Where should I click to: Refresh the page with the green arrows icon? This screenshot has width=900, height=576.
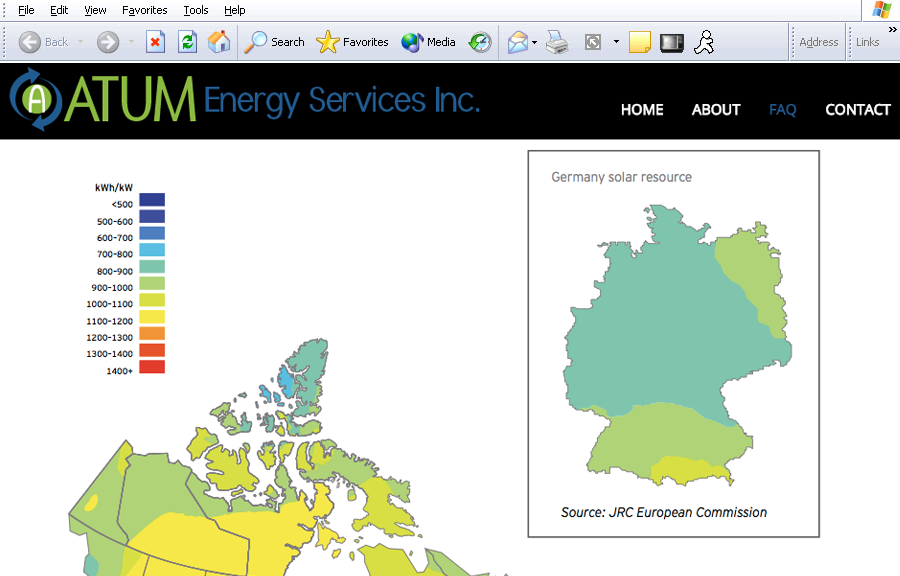click(x=187, y=42)
